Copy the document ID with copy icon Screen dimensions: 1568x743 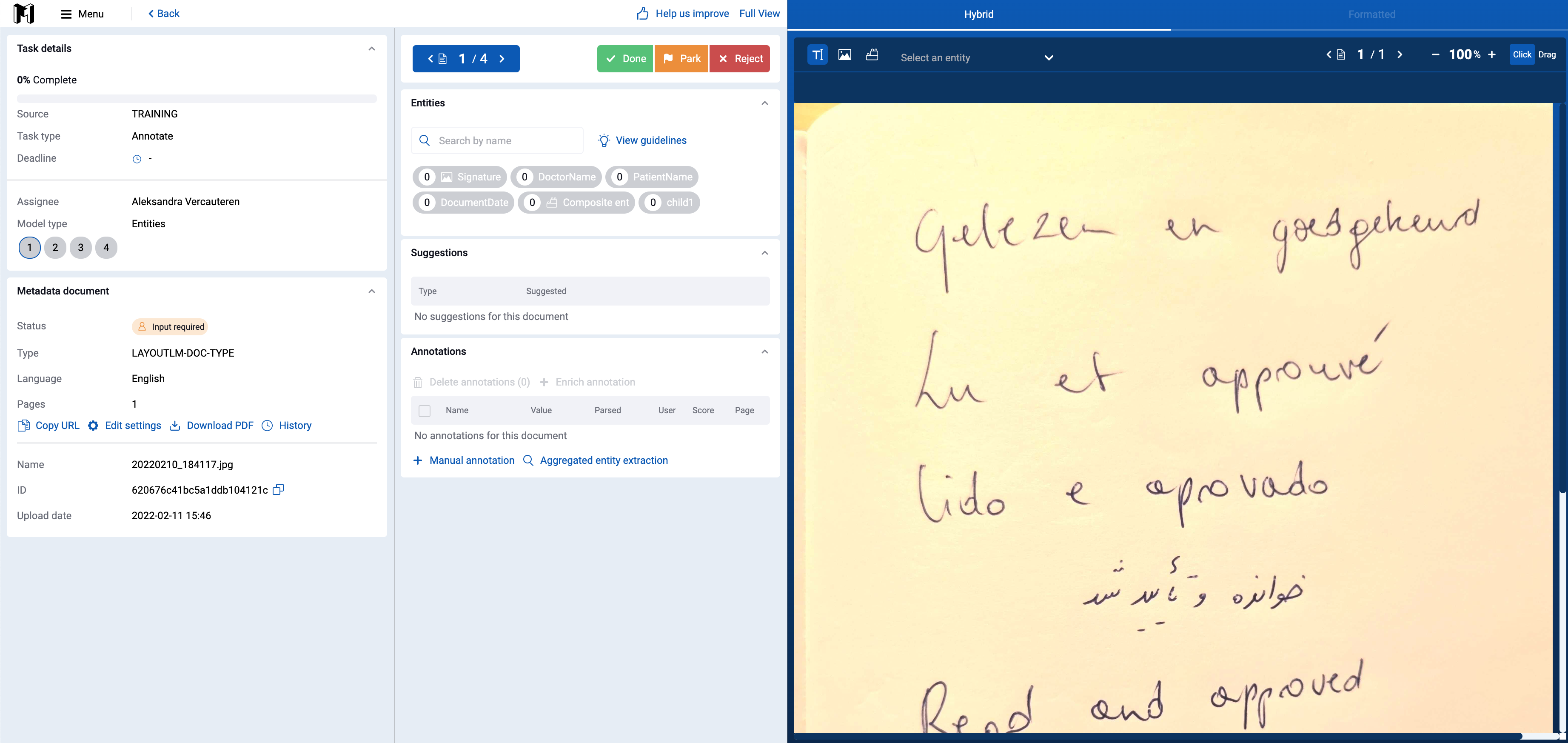(x=278, y=490)
